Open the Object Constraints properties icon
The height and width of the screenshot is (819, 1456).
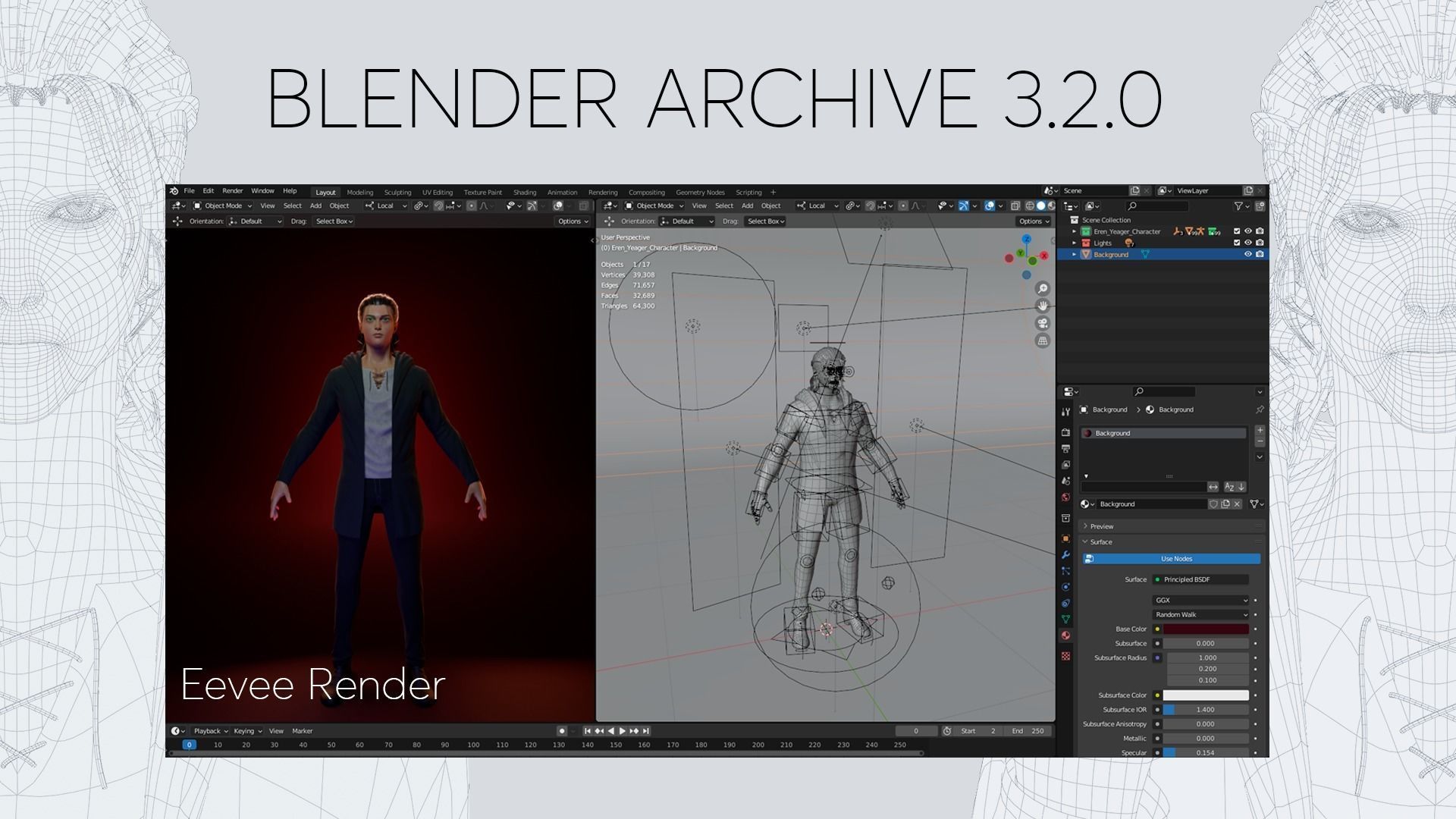(x=1065, y=603)
